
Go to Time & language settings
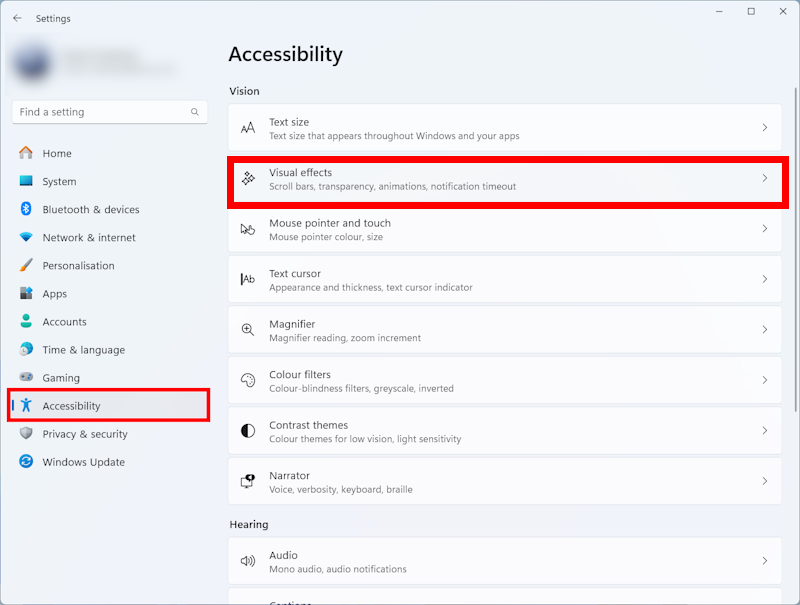click(83, 350)
